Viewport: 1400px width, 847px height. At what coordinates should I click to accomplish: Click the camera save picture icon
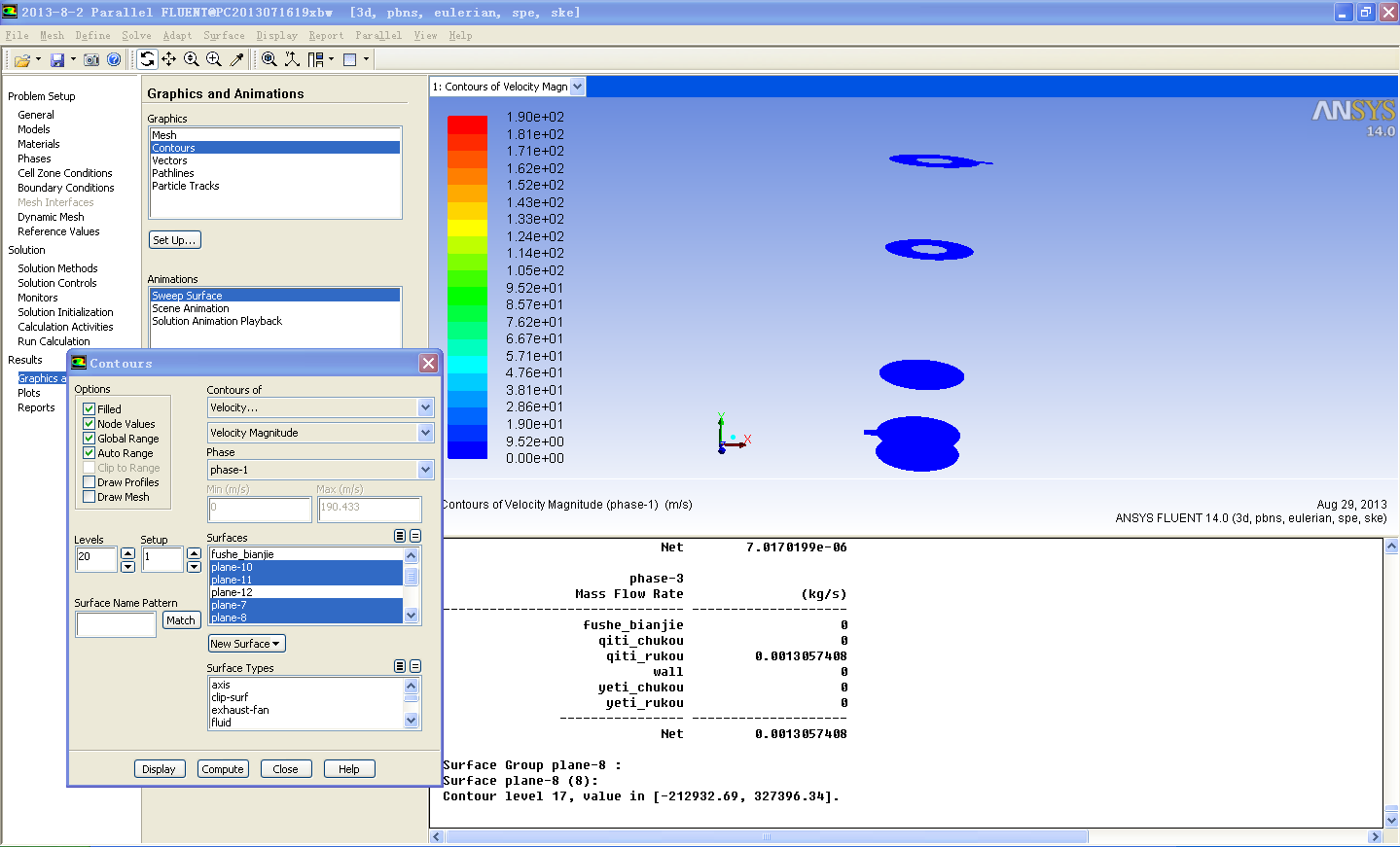click(91, 60)
